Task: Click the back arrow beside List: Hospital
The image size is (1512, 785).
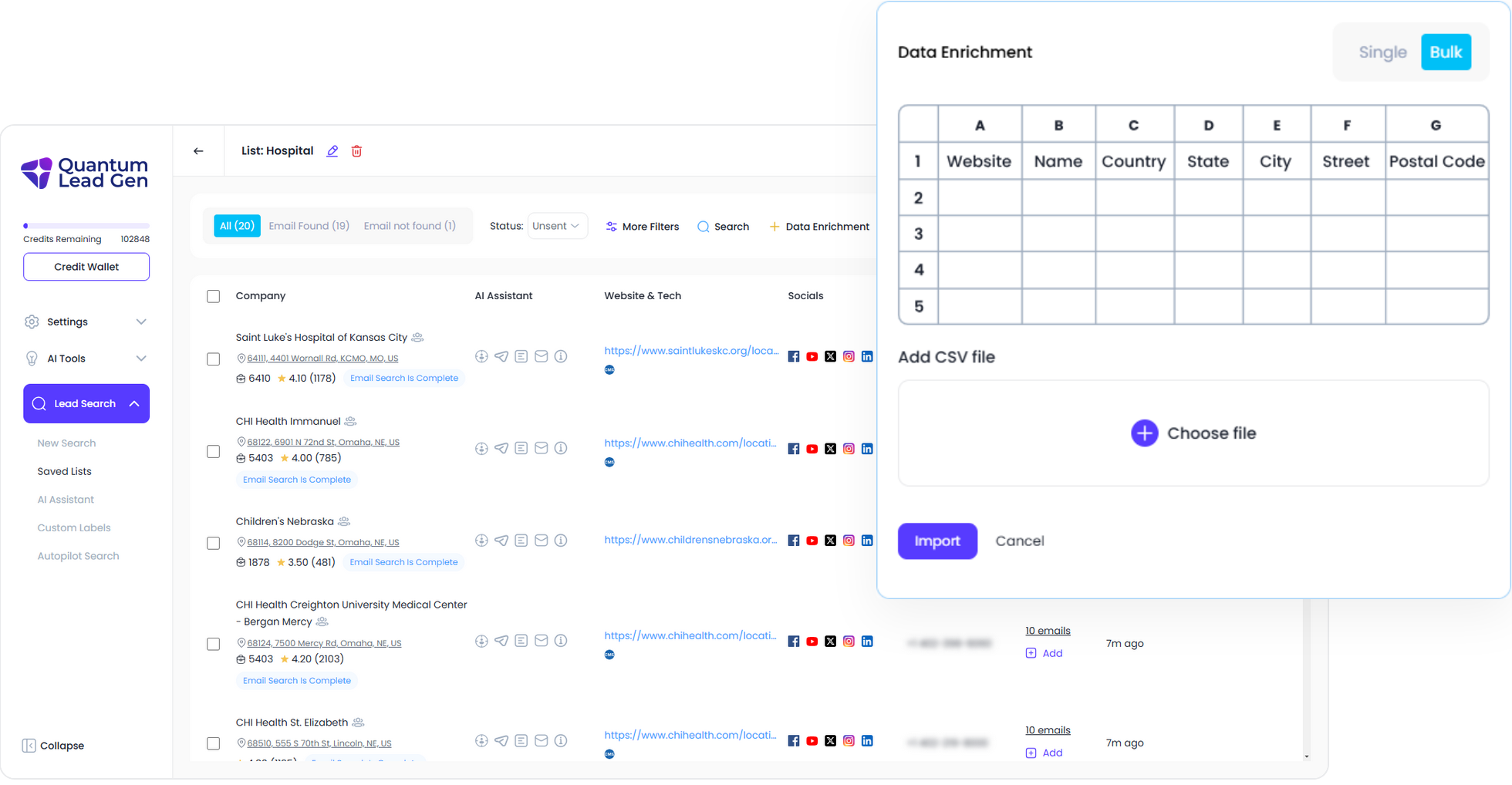Action: [198, 151]
